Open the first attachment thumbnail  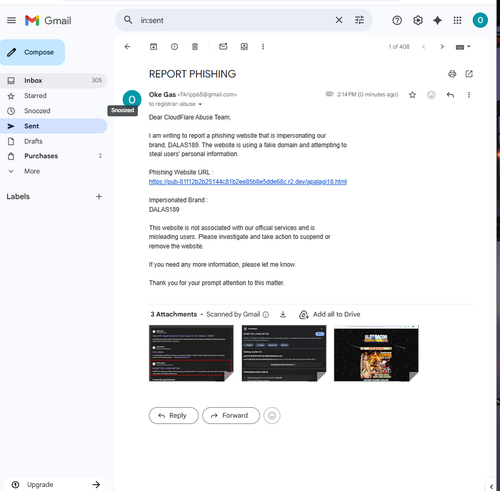click(191, 353)
